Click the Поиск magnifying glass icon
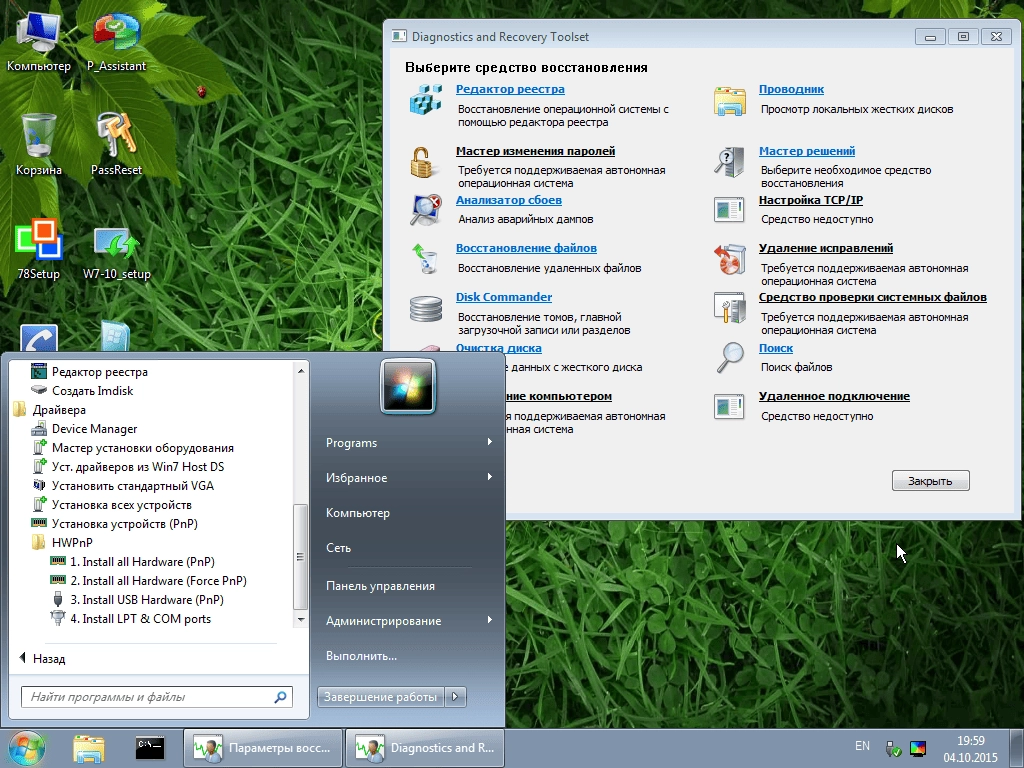This screenshot has height=768, width=1024. point(729,358)
